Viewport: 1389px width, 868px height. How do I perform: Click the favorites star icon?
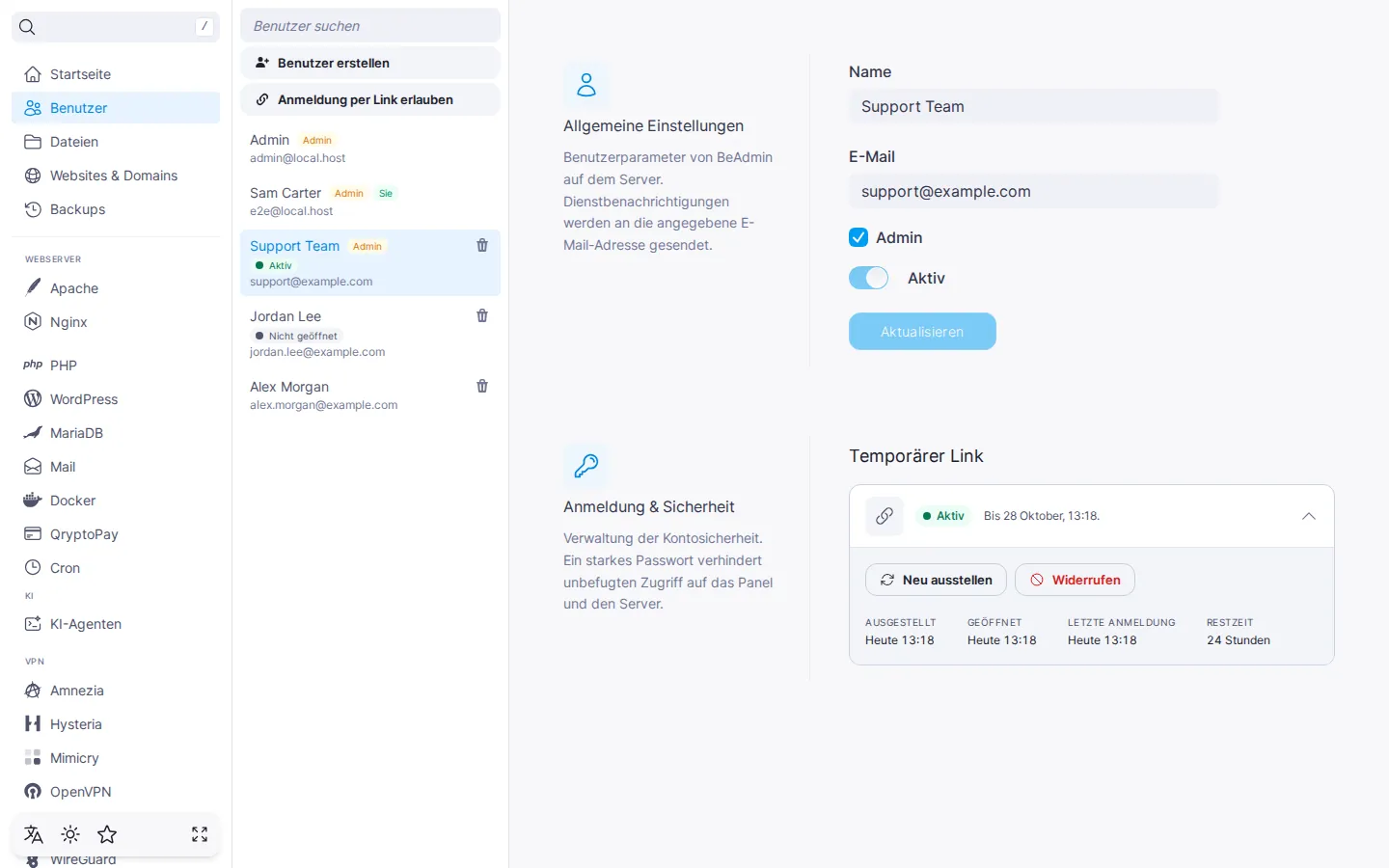[x=107, y=834]
